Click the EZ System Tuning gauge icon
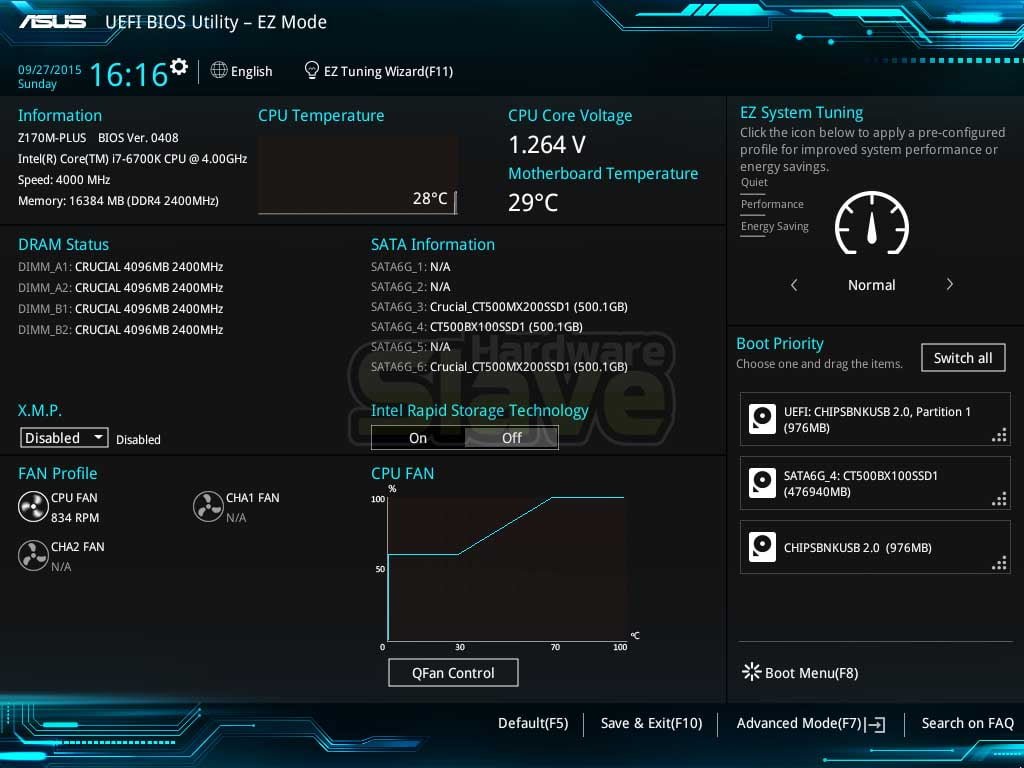The width and height of the screenshot is (1024, 768). [x=872, y=223]
